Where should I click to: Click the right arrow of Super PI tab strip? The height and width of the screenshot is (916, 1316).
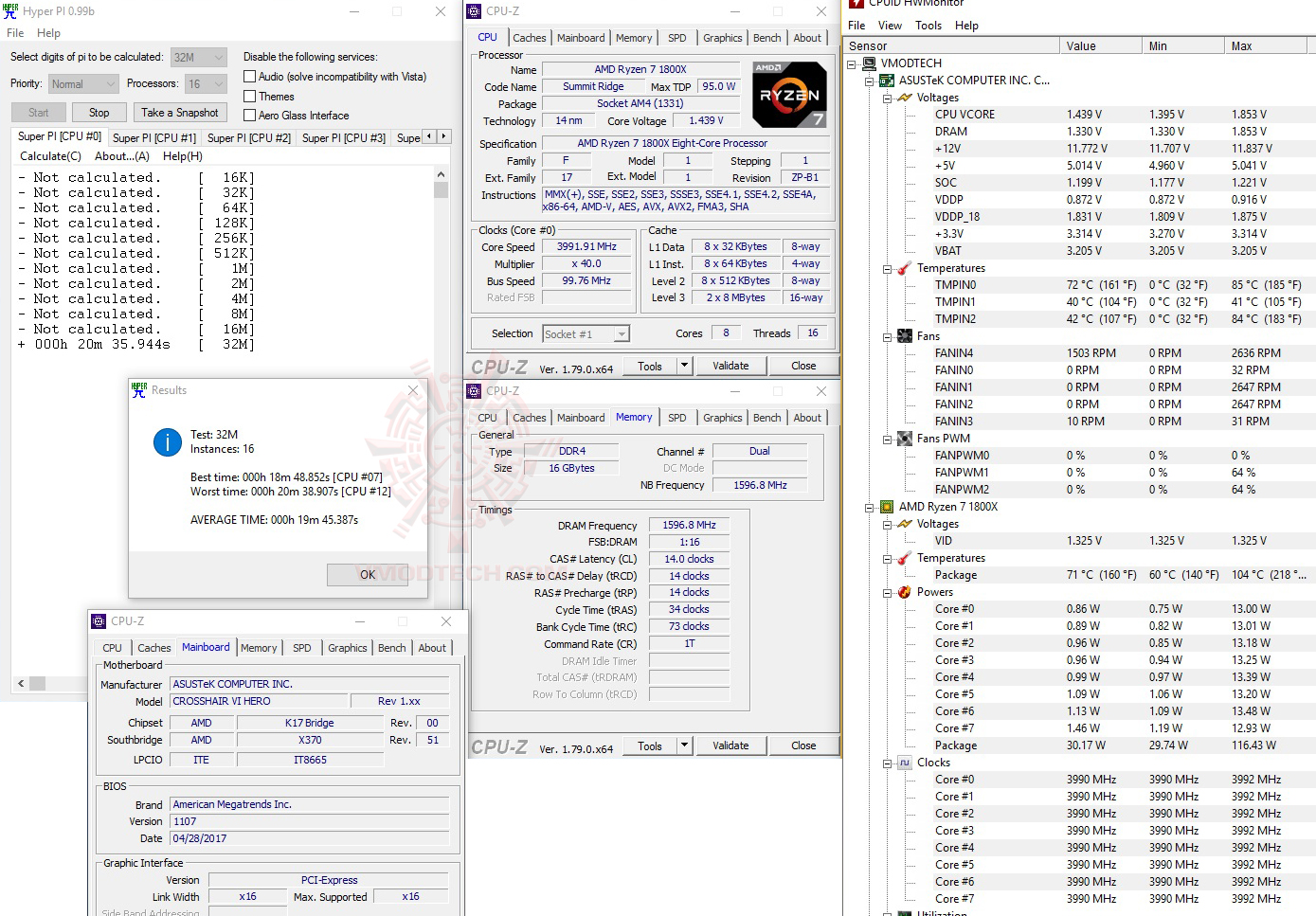(443, 136)
